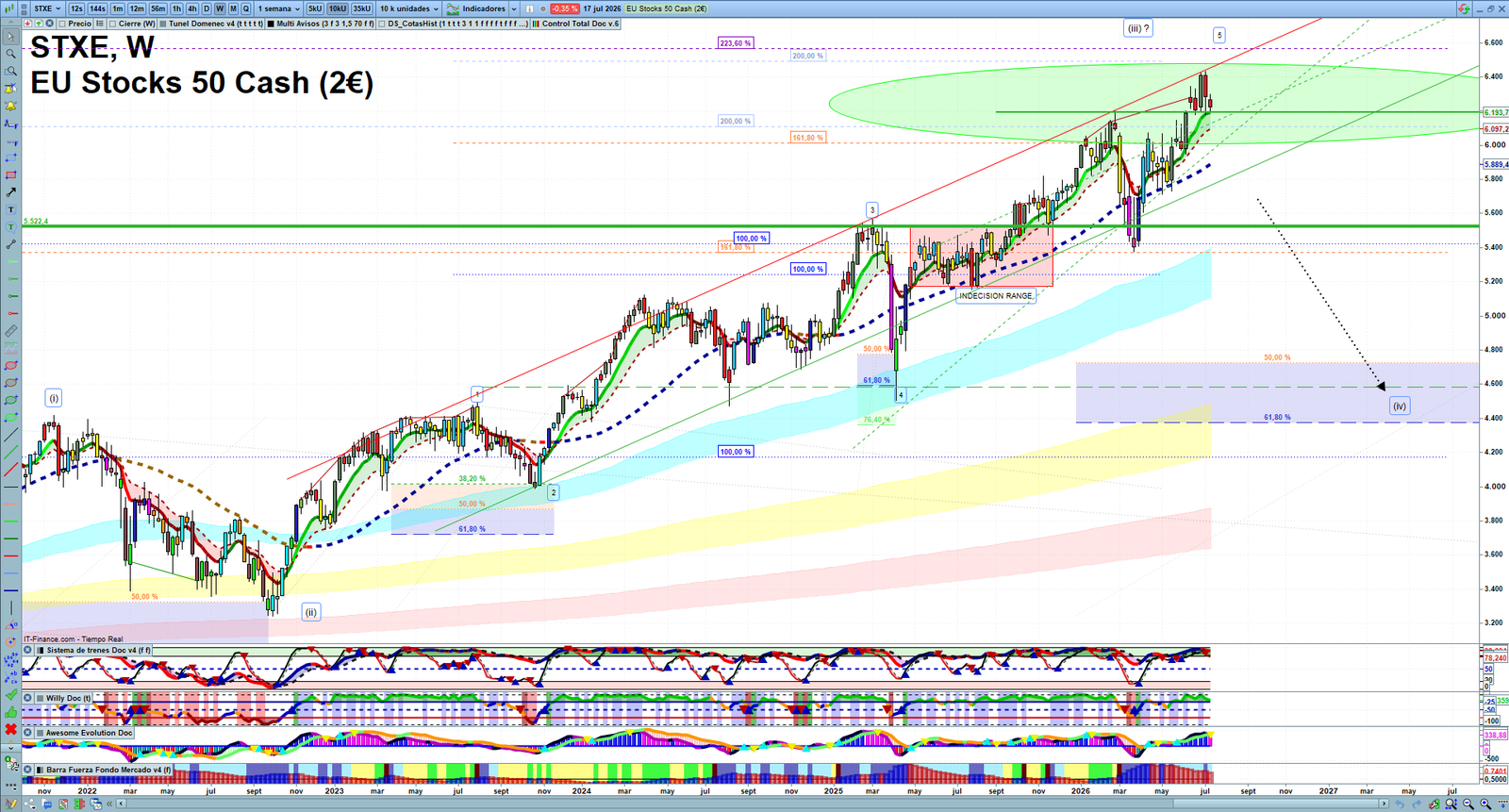Click the zoom-in magnifier at bottom right
Viewport: 1509px width, 812px height.
1485,804
